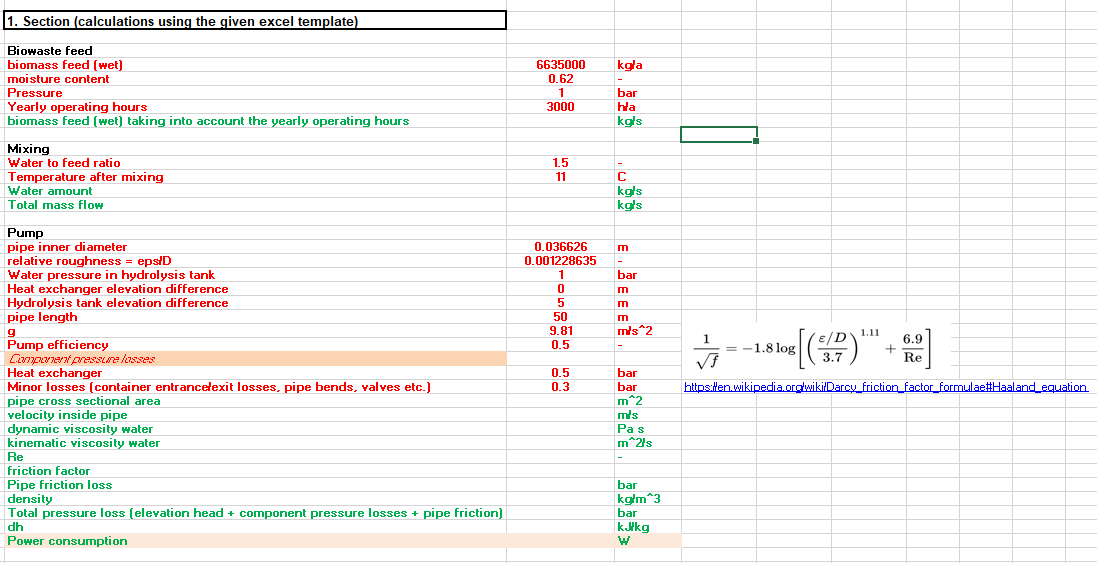The image size is (1097, 563).
Task: Select the pipe length value 50
Action: click(x=560, y=317)
